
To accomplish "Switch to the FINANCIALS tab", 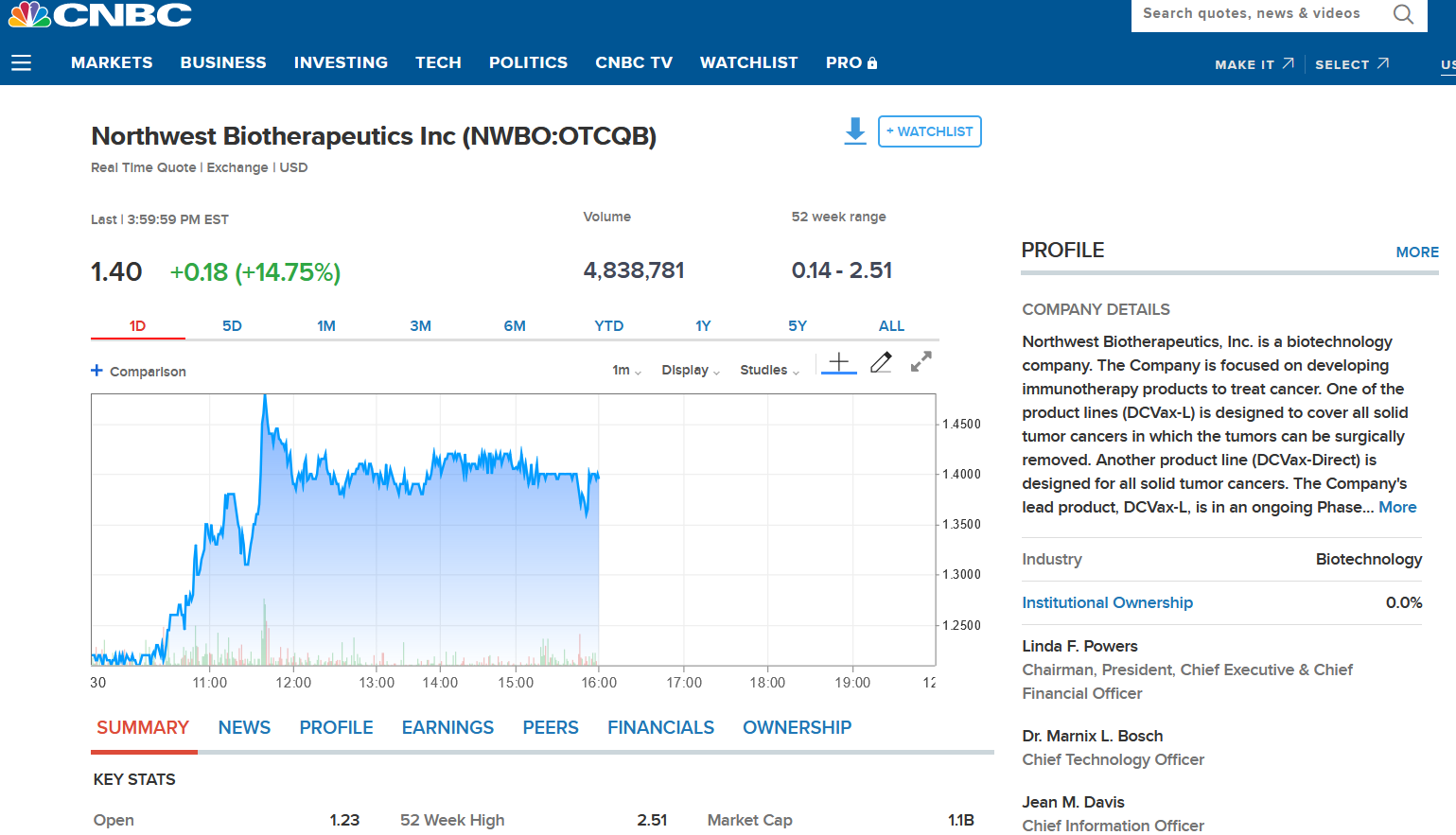I will pyautogui.click(x=660, y=727).
